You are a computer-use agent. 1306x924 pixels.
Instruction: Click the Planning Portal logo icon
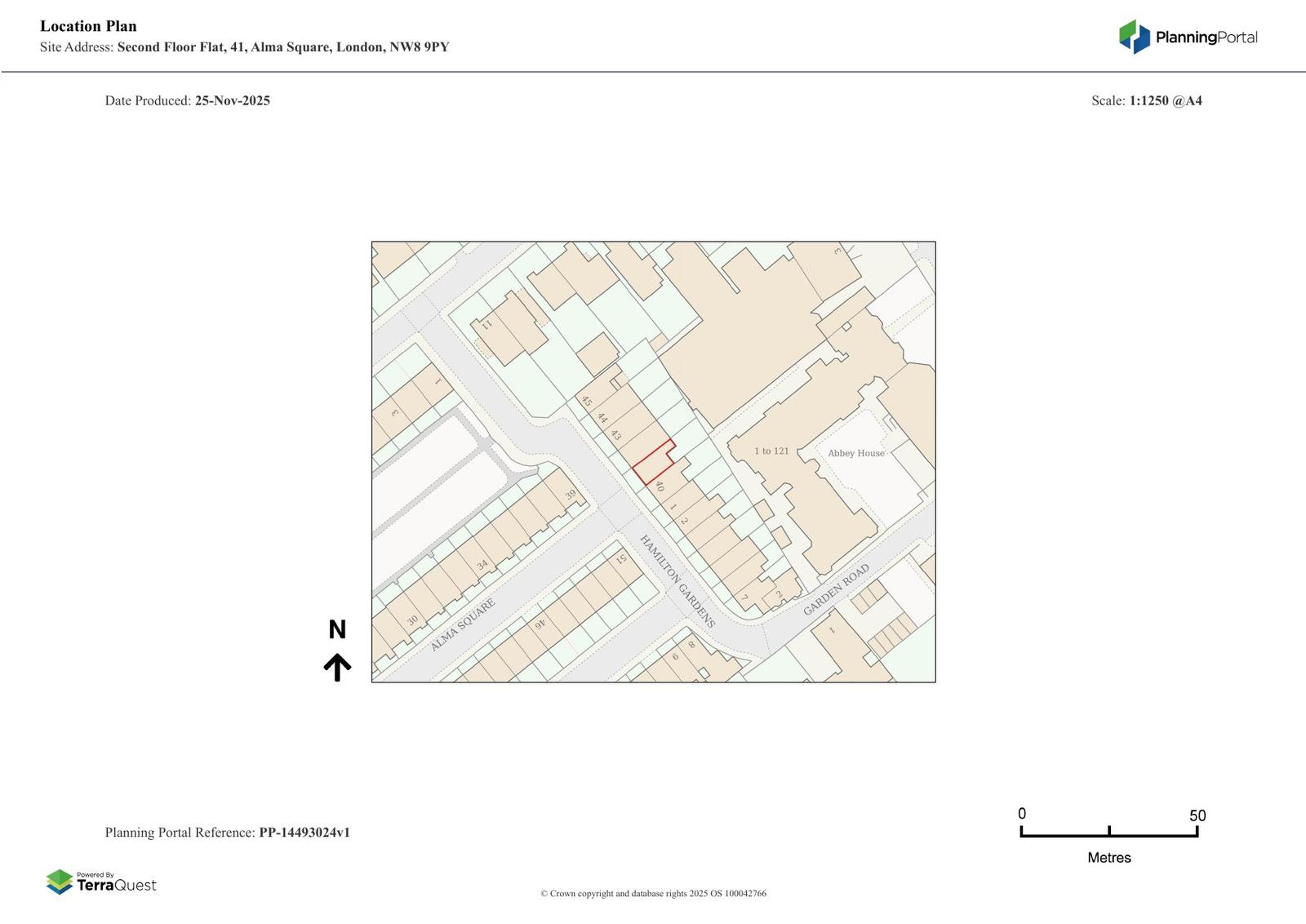pyautogui.click(x=1134, y=37)
